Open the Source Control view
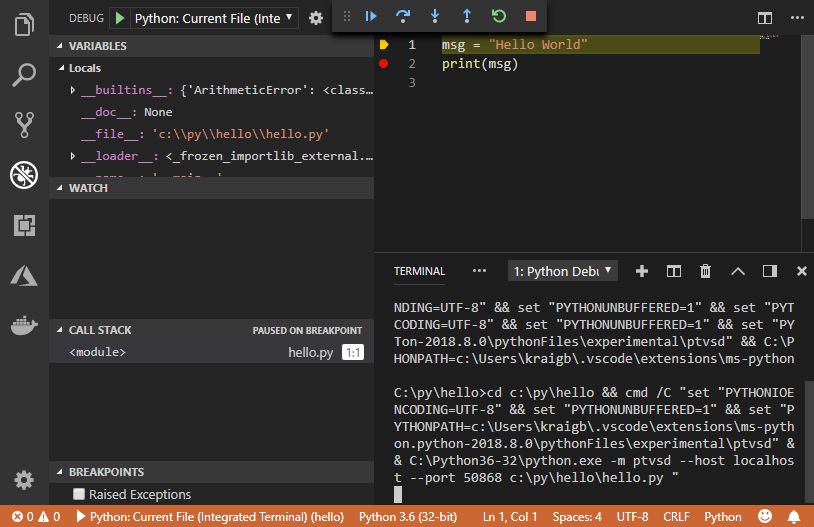Viewport: 814px width, 527px height. tap(24, 125)
